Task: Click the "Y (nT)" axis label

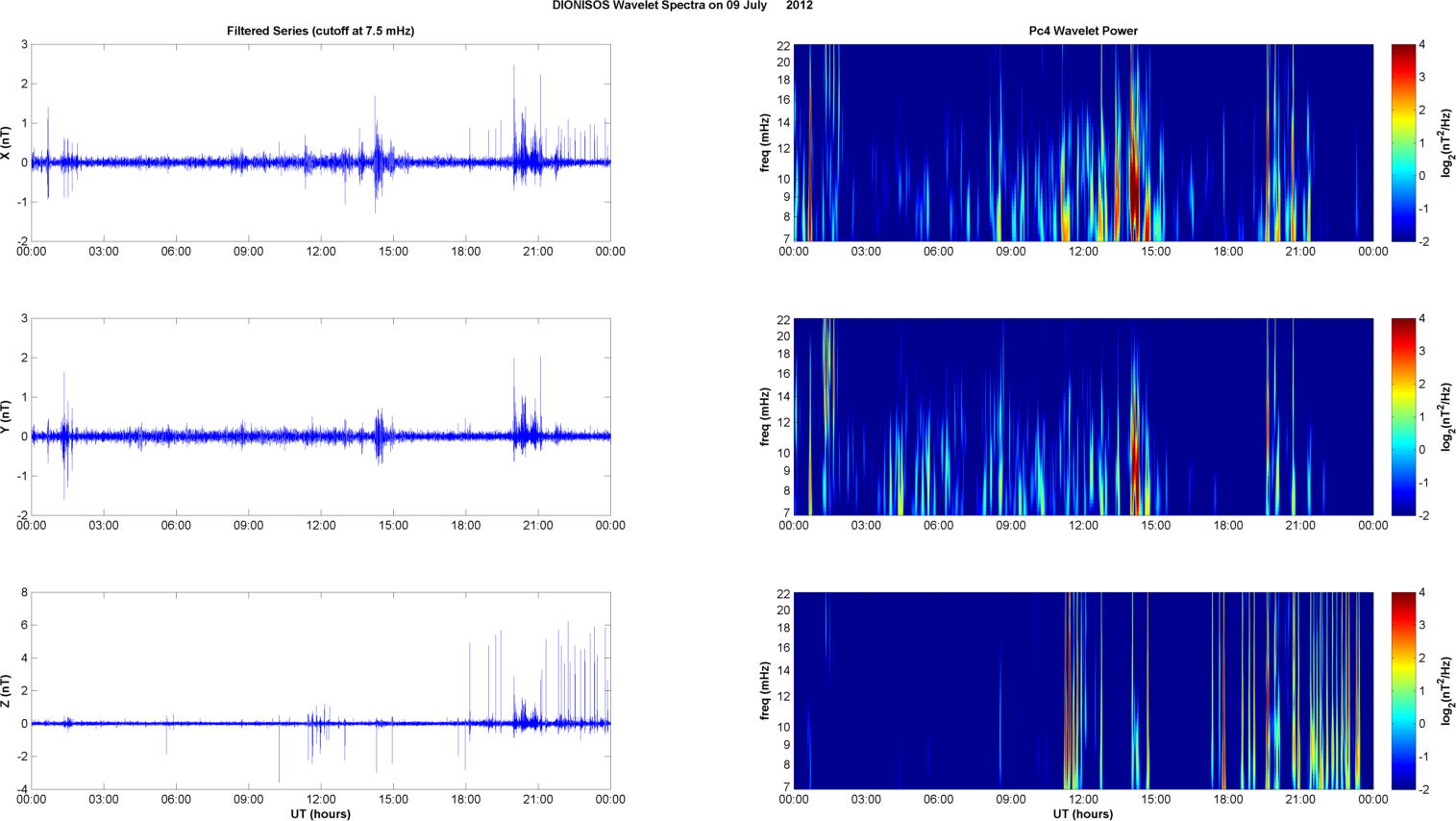Action: pyautogui.click(x=7, y=417)
